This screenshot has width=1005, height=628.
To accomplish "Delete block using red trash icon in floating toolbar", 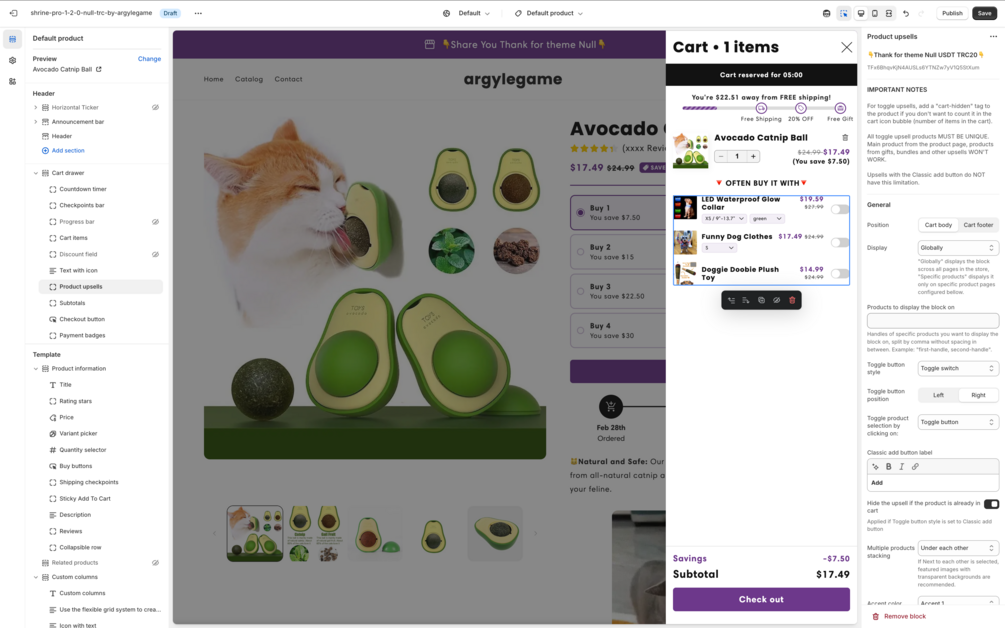I will point(792,300).
